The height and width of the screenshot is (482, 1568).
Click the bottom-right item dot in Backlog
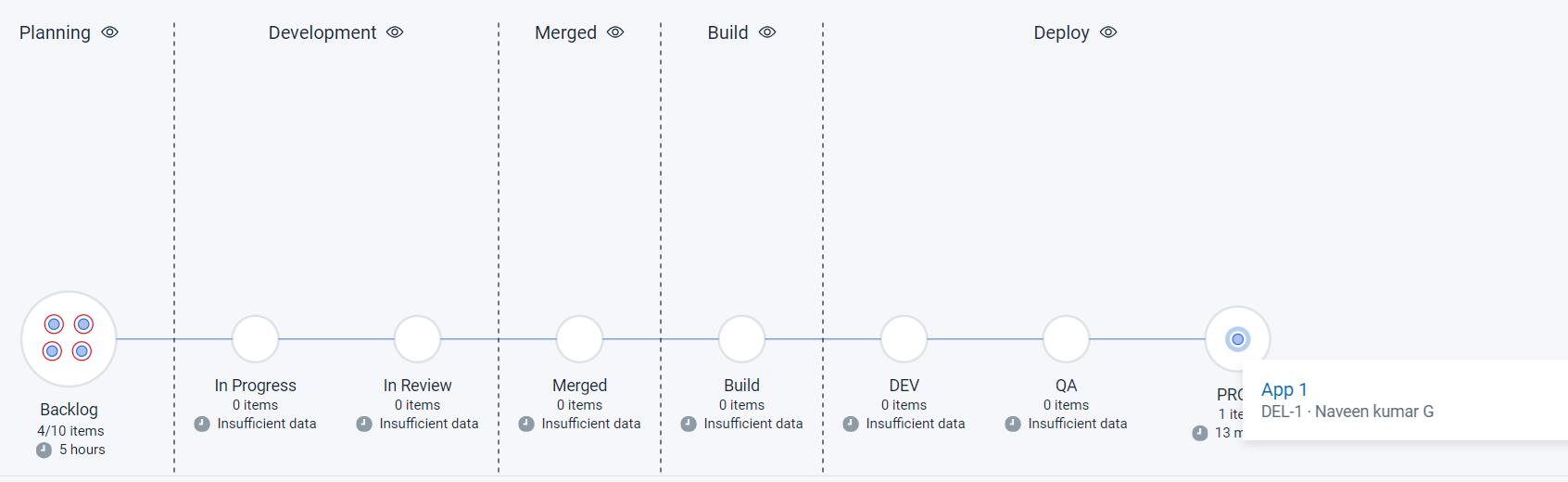pyautogui.click(x=82, y=351)
